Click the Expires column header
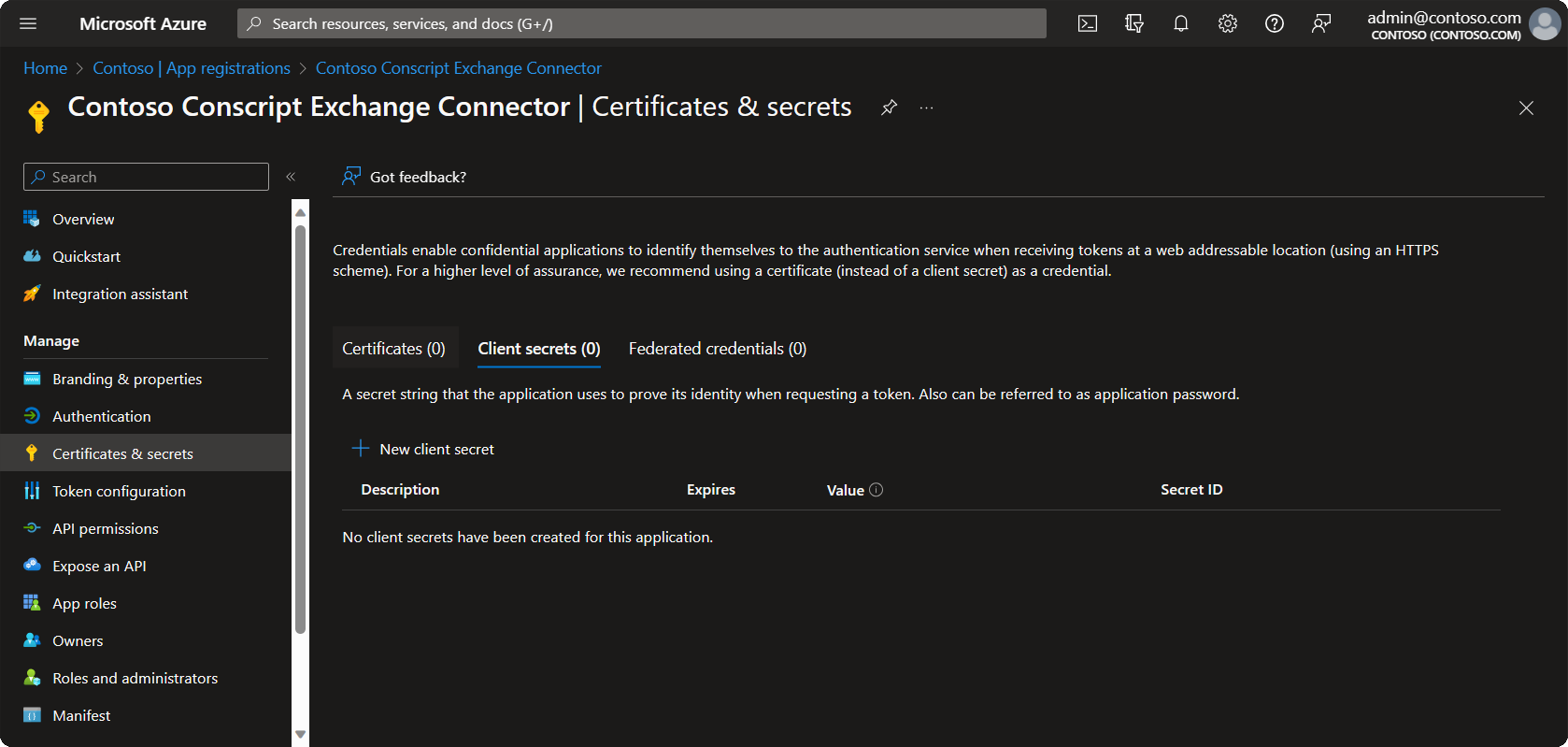 (x=711, y=489)
